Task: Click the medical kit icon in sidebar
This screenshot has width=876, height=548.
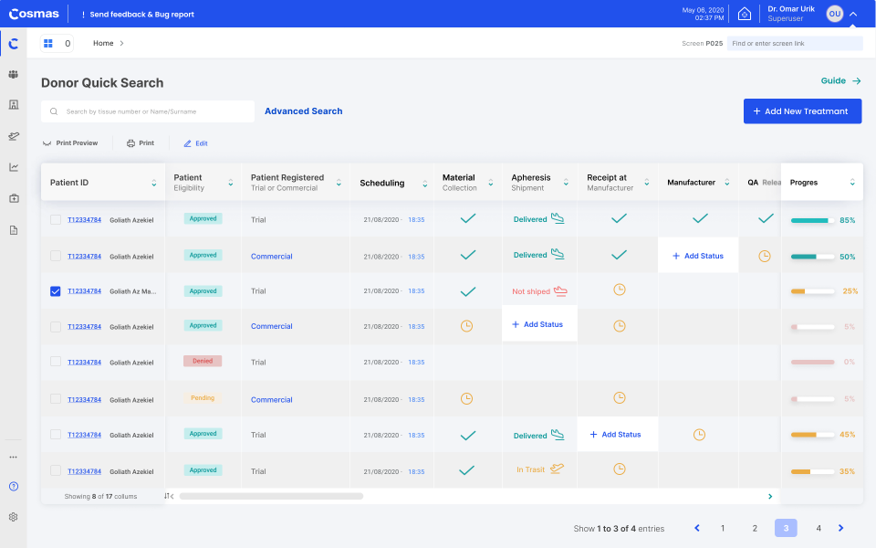Action: tap(13, 198)
